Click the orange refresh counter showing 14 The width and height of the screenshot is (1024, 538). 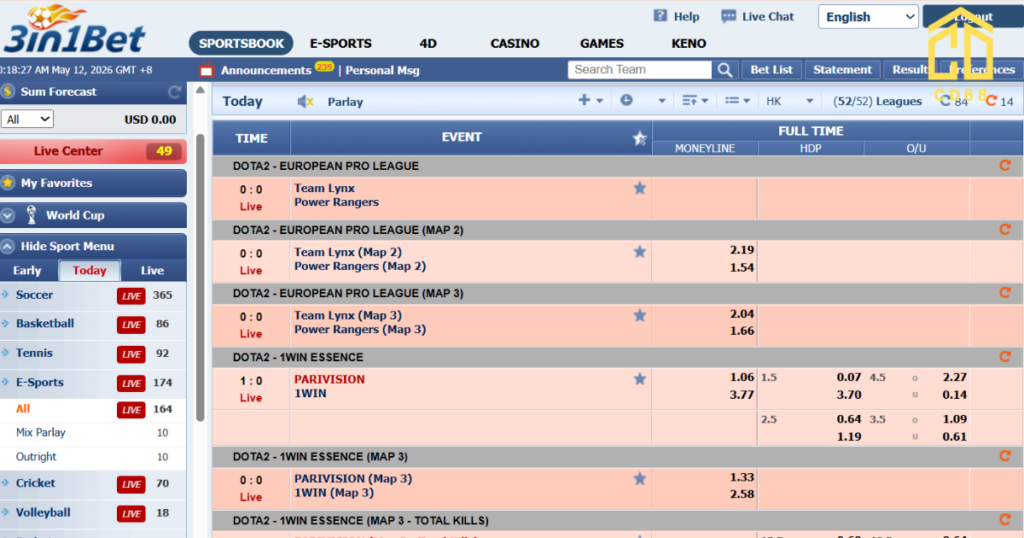pyautogui.click(x=999, y=101)
